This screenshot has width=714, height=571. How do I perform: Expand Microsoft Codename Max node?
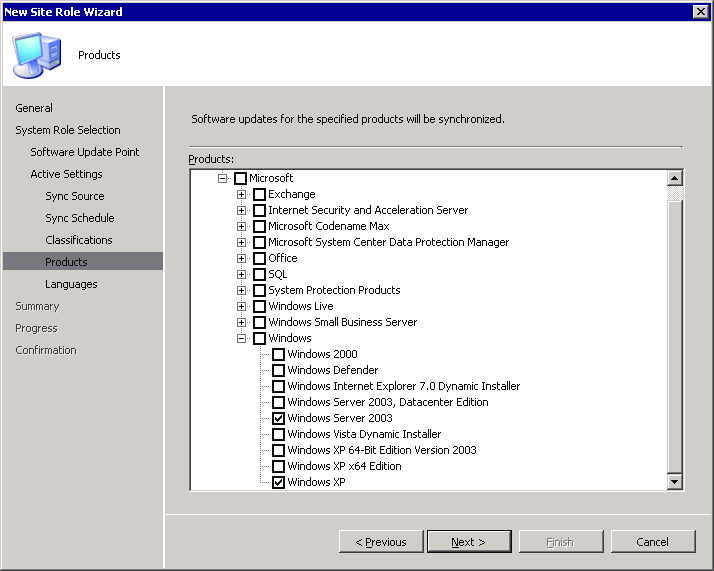(x=241, y=226)
